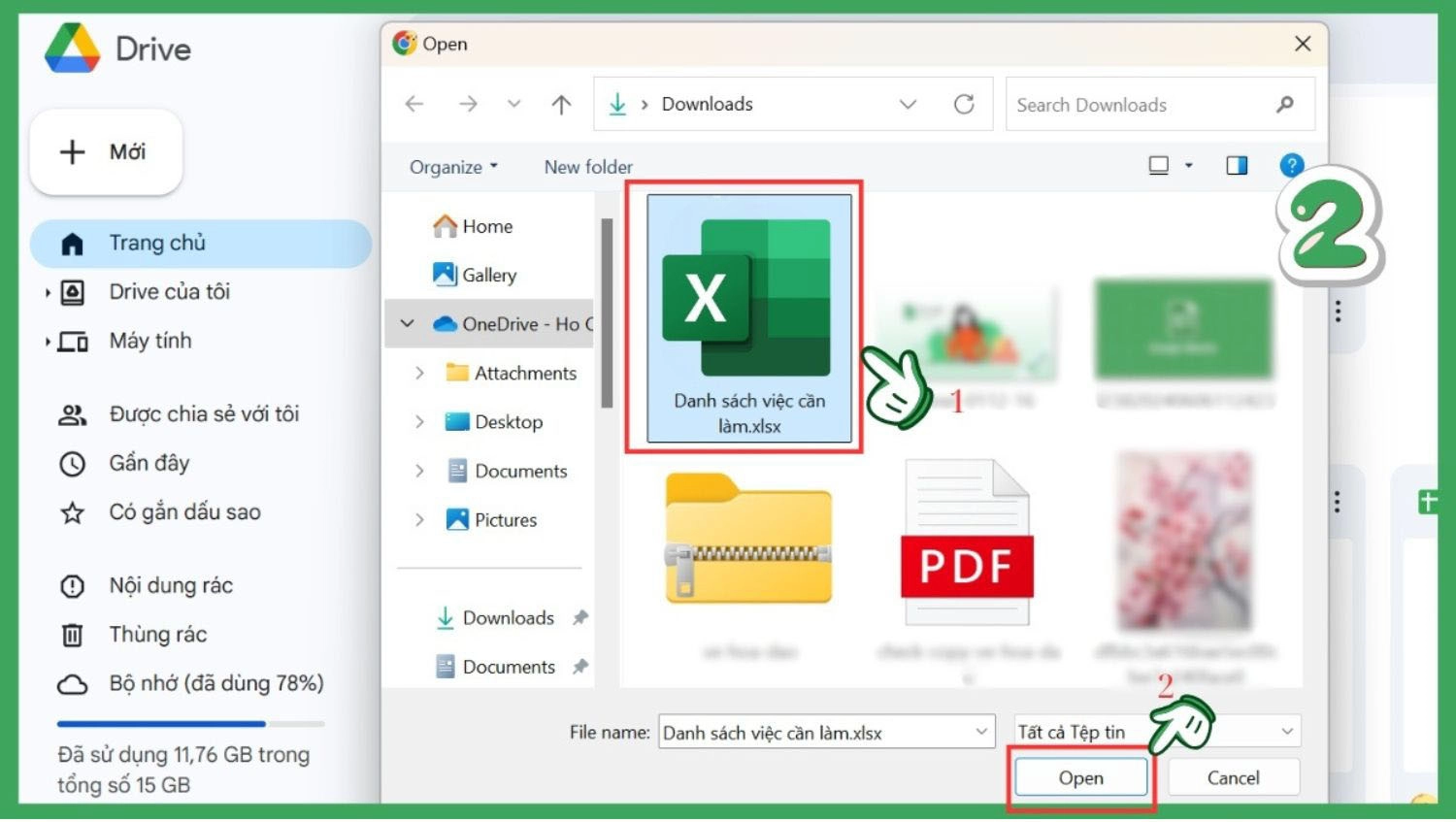Click the search magnifier icon
The width and height of the screenshot is (1456, 822).
[1285, 105]
